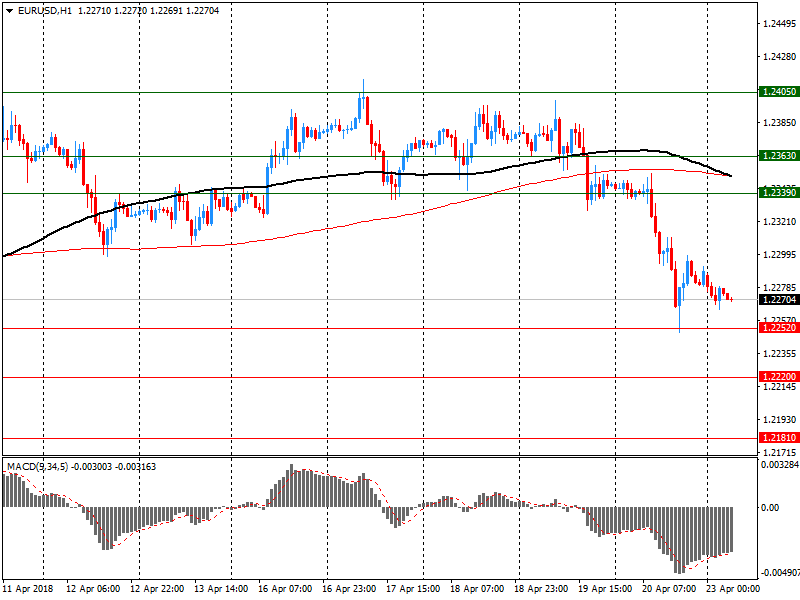Screen dimensions: 800x600
Task: Click the MACD(5,34,5) indicator label
Action: click(36, 467)
